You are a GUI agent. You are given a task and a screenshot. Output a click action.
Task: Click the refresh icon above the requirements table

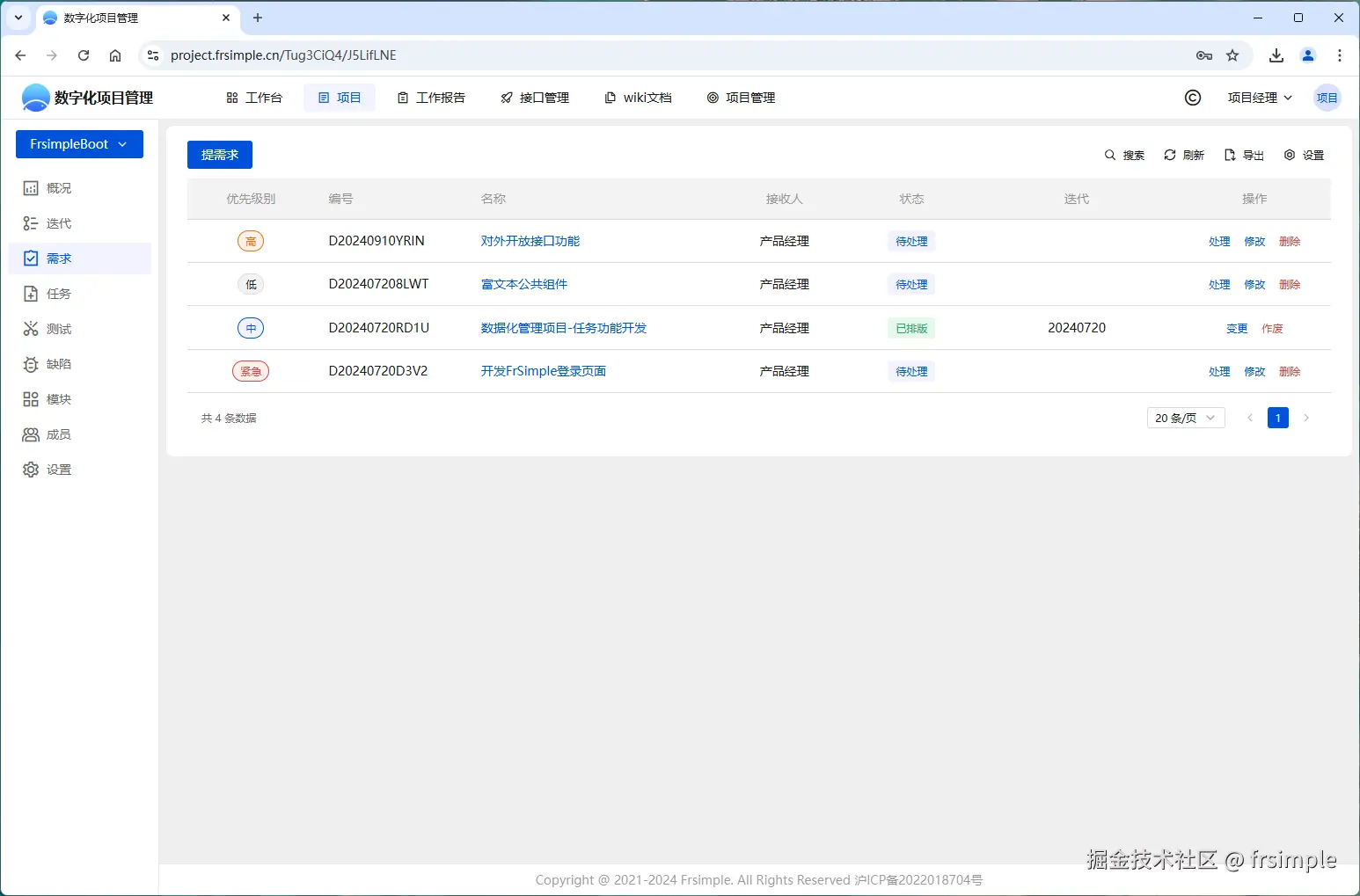(x=1170, y=155)
